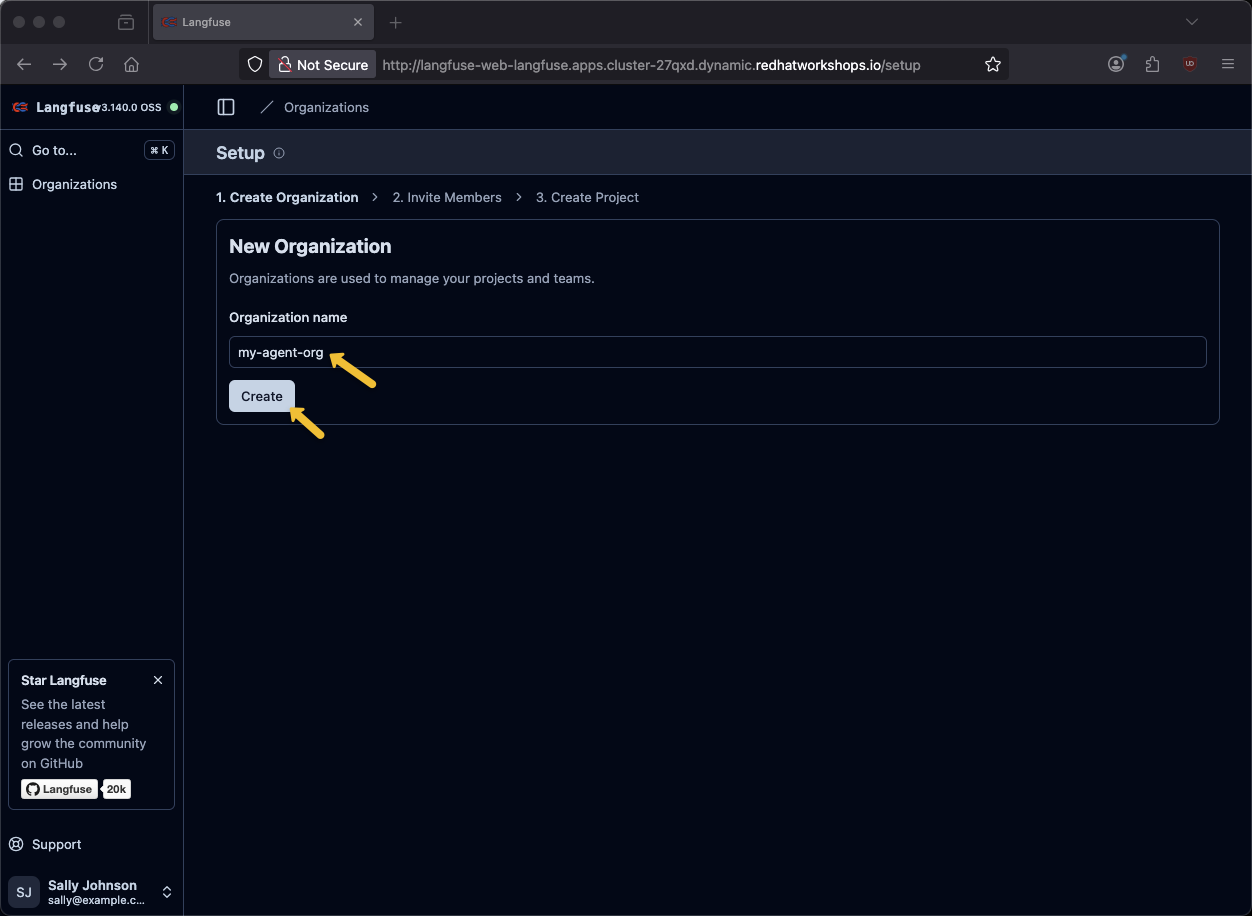Screen dimensions: 1252x916
Task: Open the list all tabs dropdown
Action: [1191, 22]
